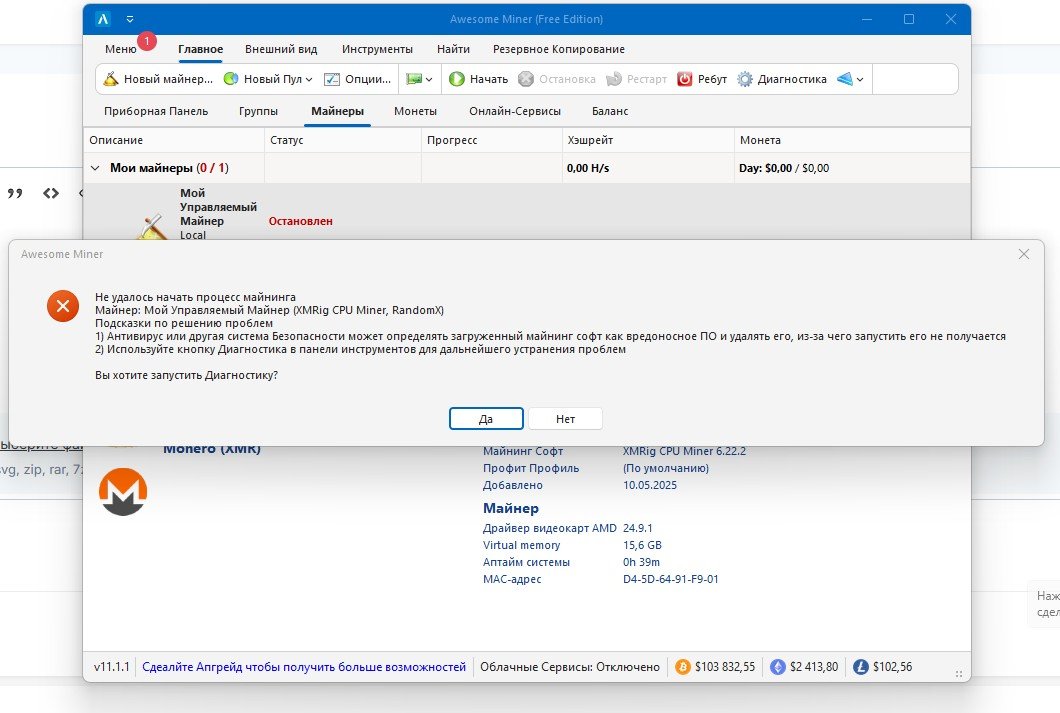The image size is (1060, 713).
Task: Click the Рестарт icon
Action: 614,79
